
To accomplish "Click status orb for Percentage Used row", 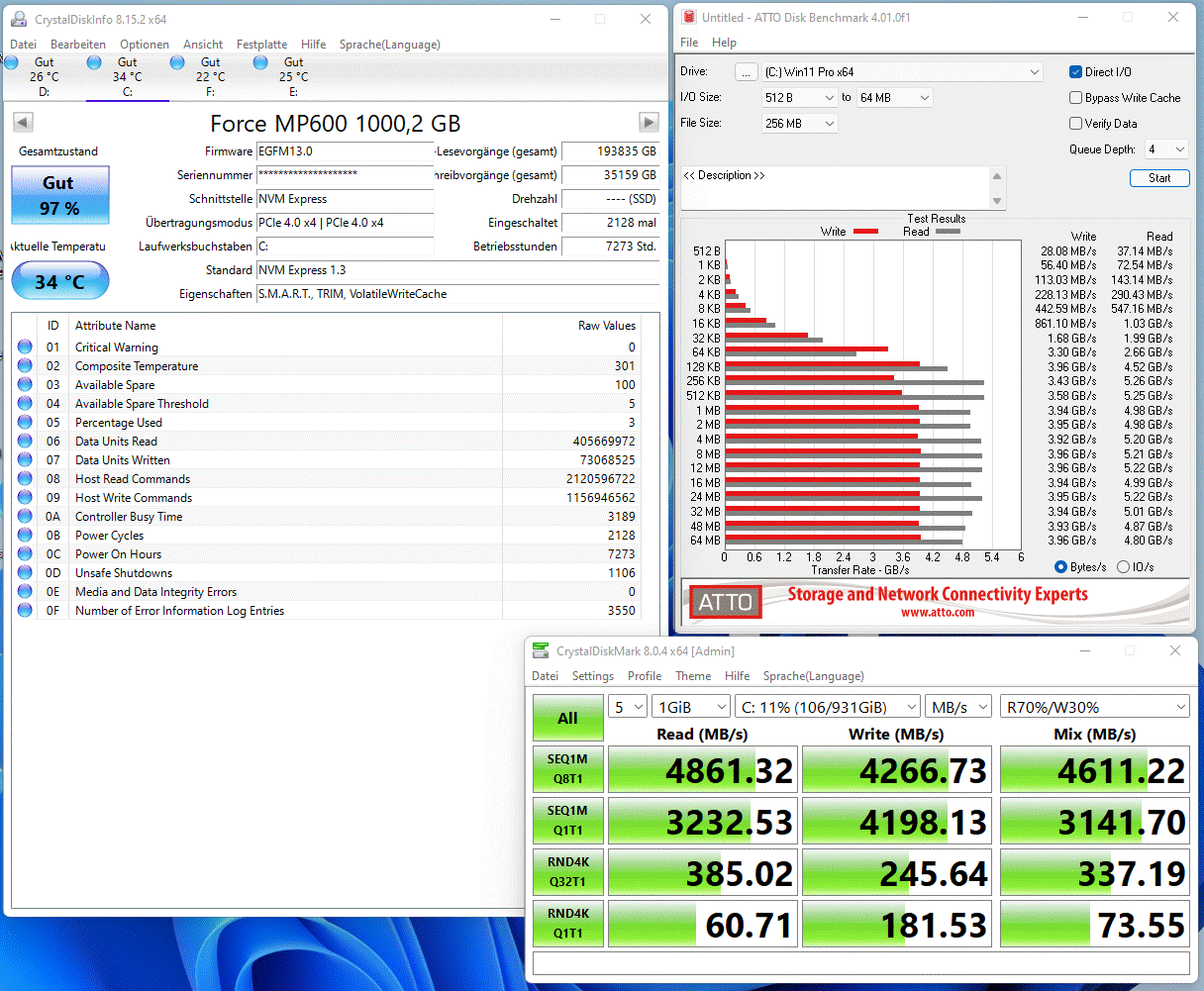I will point(25,423).
